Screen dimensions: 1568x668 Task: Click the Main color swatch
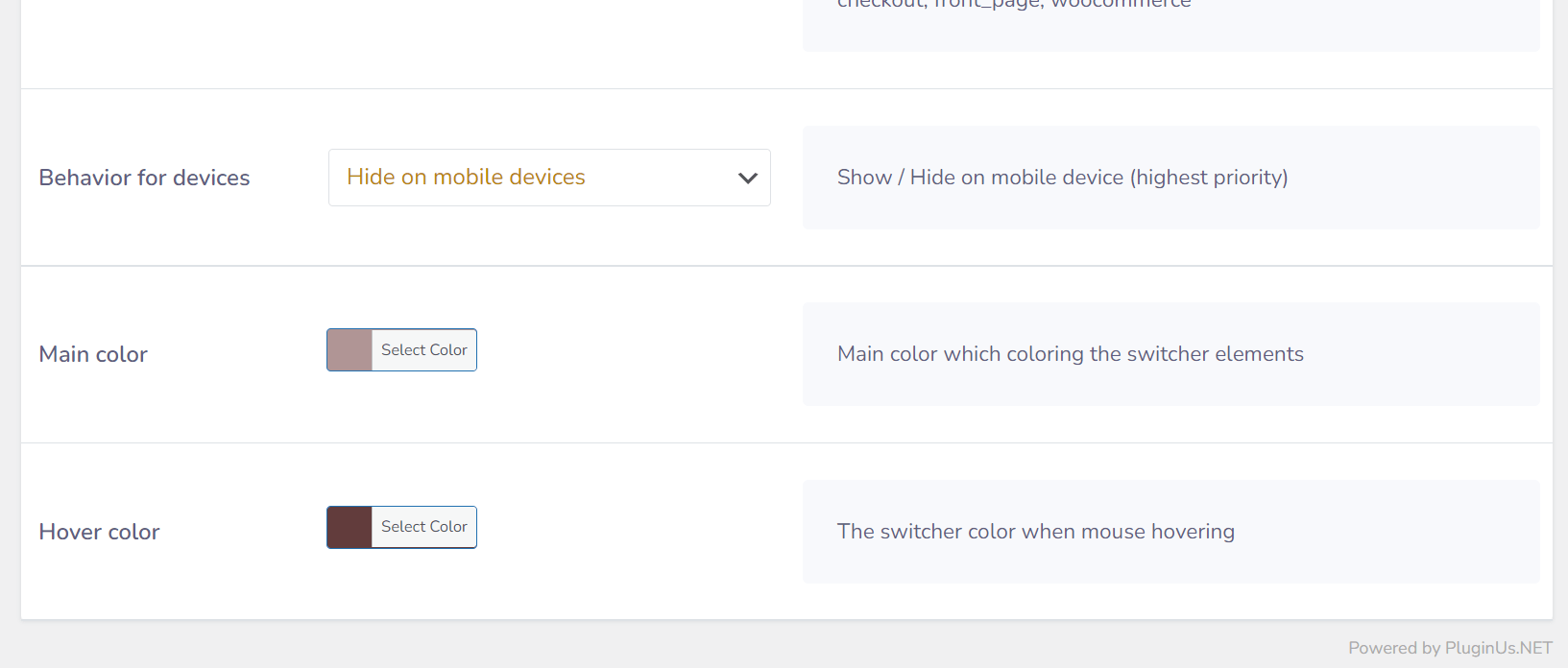click(350, 350)
